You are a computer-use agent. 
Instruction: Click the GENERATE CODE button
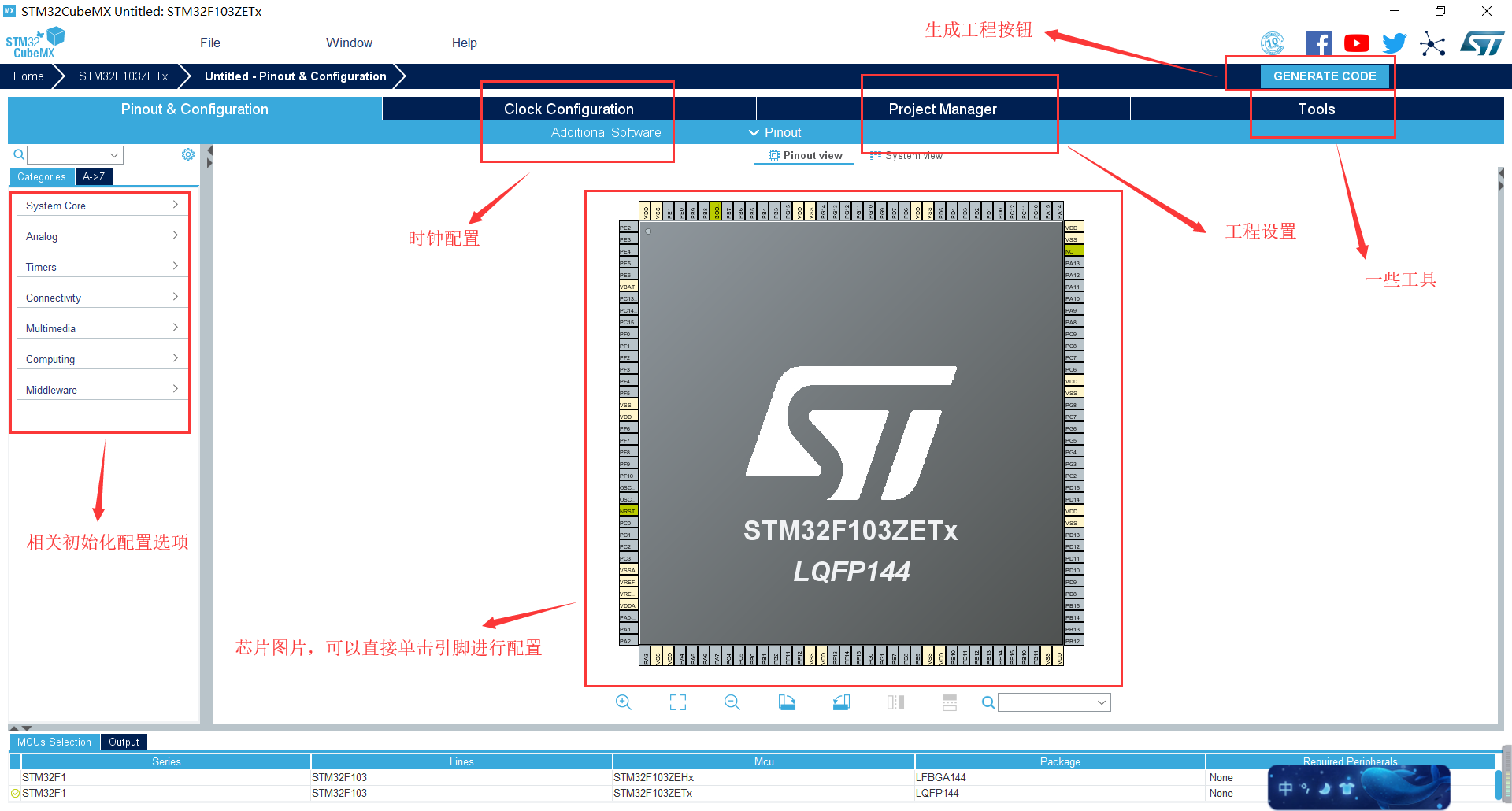pos(1325,76)
